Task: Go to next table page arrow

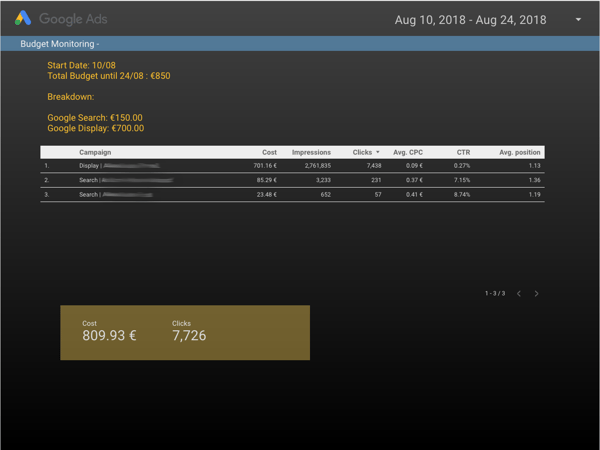Action: click(536, 293)
